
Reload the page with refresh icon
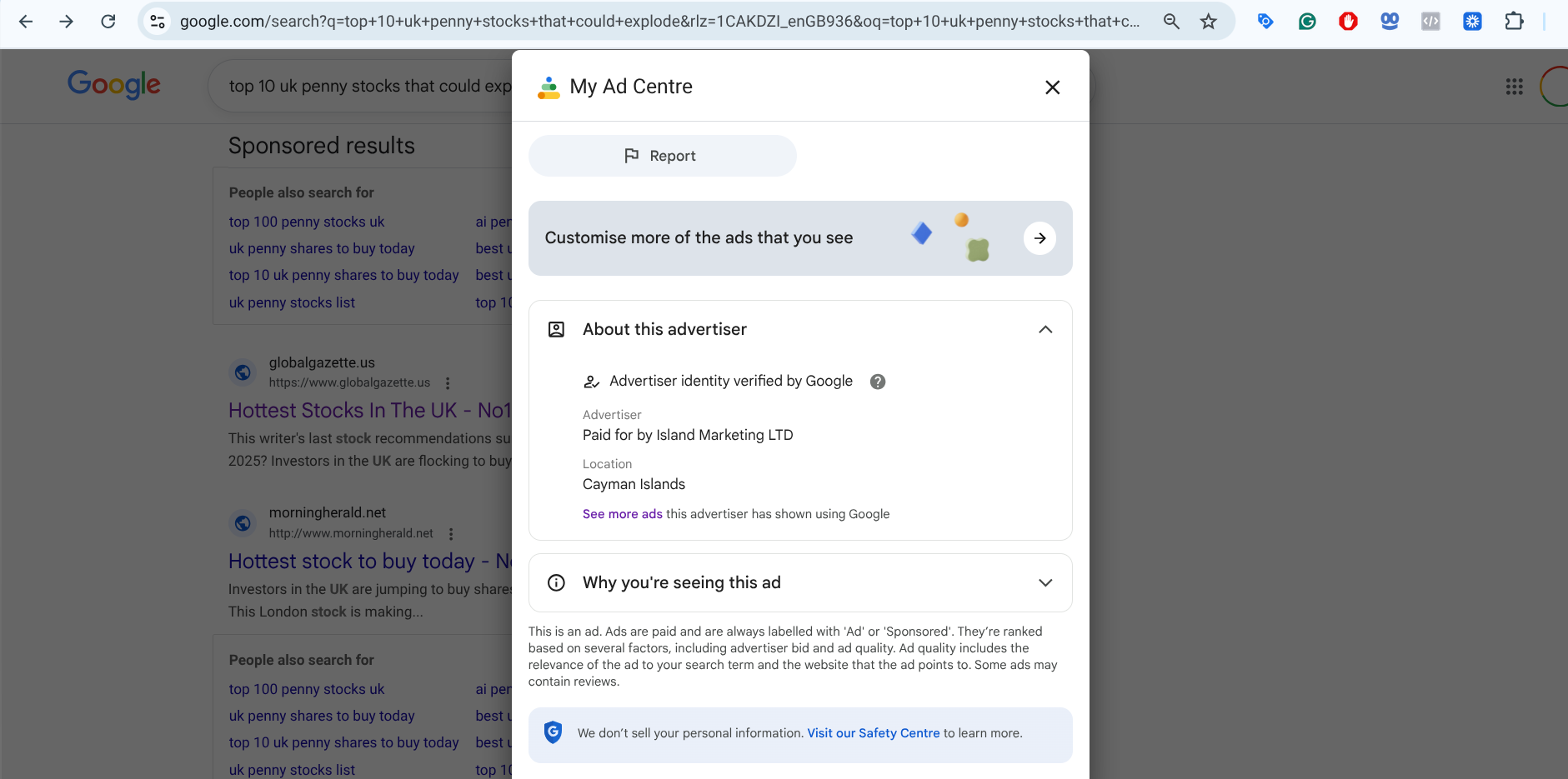108,22
